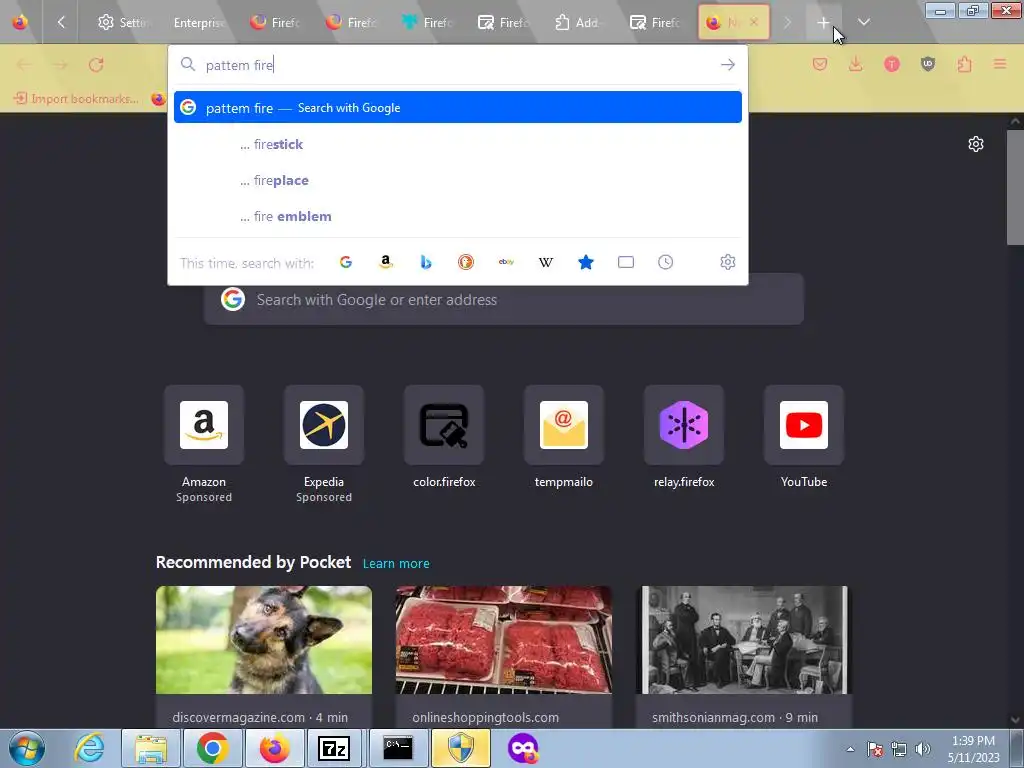
Task: Open the Extensions puzzle icon
Action: (x=964, y=64)
